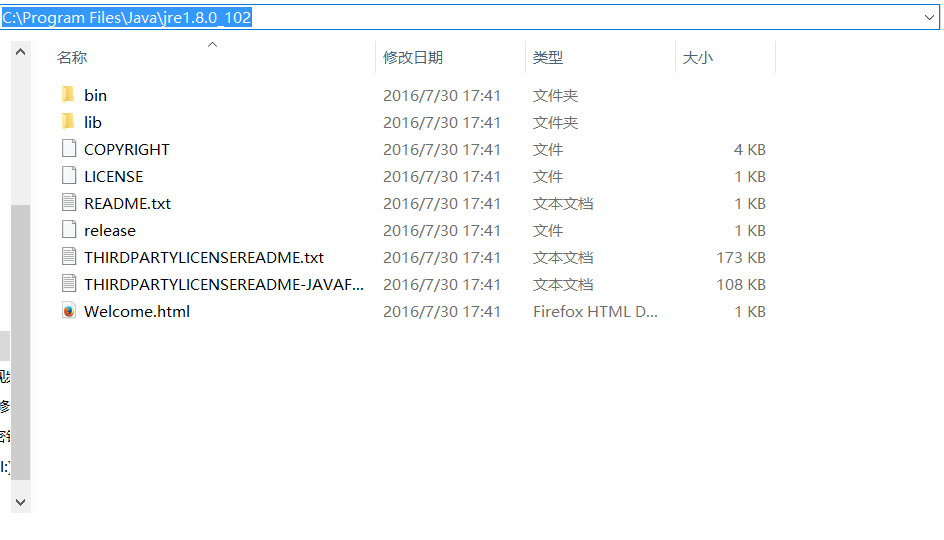
Task: Select the lib folder name
Action: (x=93, y=122)
